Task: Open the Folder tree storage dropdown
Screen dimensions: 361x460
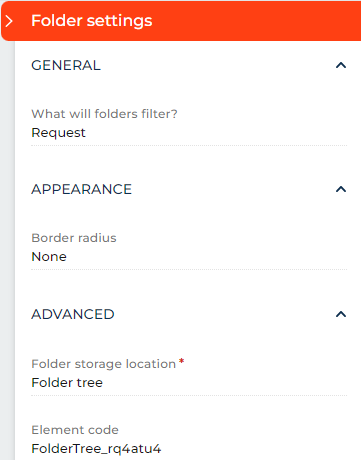Action: tap(189, 383)
